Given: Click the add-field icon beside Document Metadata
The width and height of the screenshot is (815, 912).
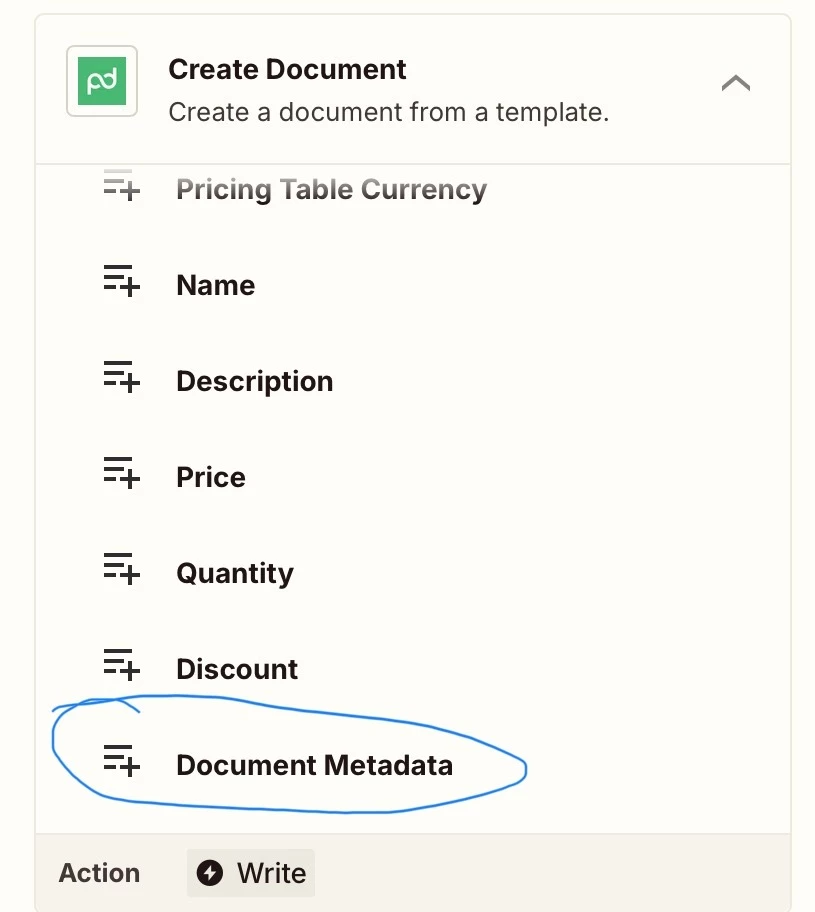Looking at the screenshot, I should click(x=122, y=761).
